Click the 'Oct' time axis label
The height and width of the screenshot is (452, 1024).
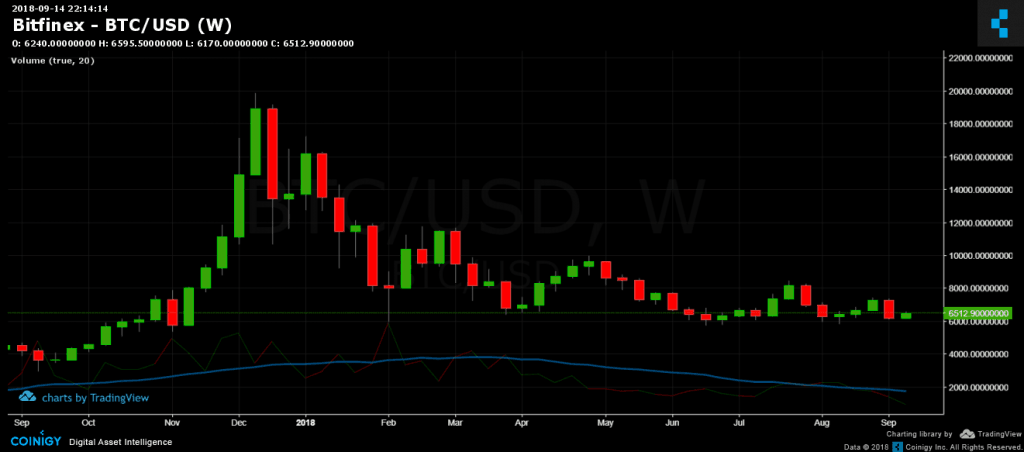[x=89, y=423]
